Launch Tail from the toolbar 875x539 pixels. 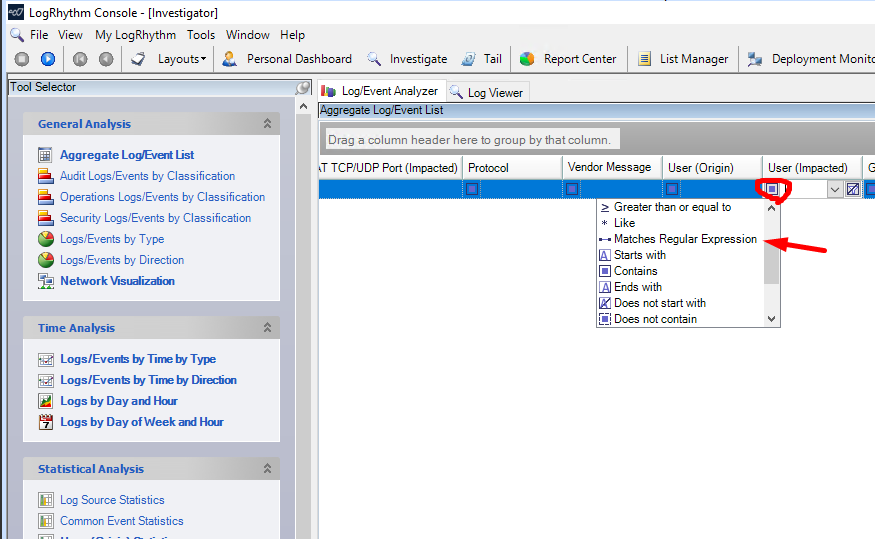tap(492, 59)
